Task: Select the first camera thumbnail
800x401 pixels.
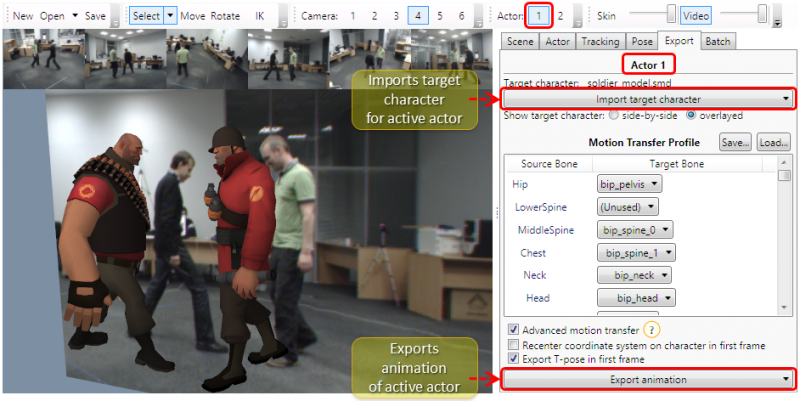Action: point(44,59)
